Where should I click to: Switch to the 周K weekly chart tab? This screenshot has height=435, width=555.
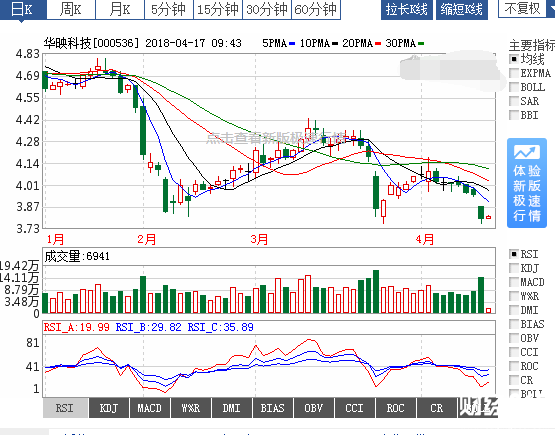point(71,9)
